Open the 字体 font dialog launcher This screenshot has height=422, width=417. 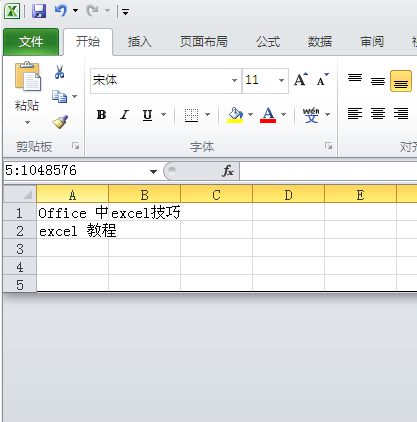point(329,146)
